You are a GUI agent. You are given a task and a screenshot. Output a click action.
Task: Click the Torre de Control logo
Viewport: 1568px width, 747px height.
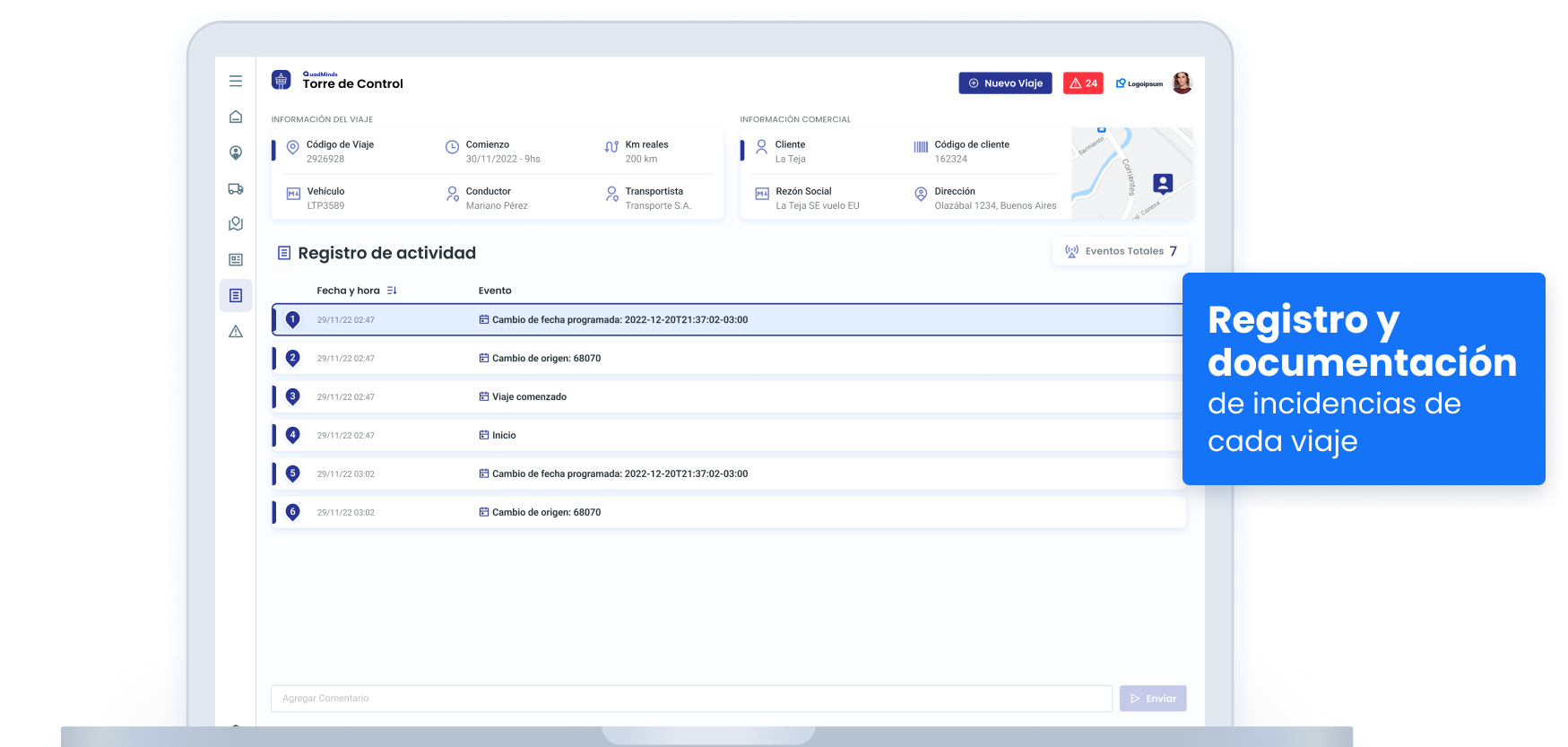282,81
